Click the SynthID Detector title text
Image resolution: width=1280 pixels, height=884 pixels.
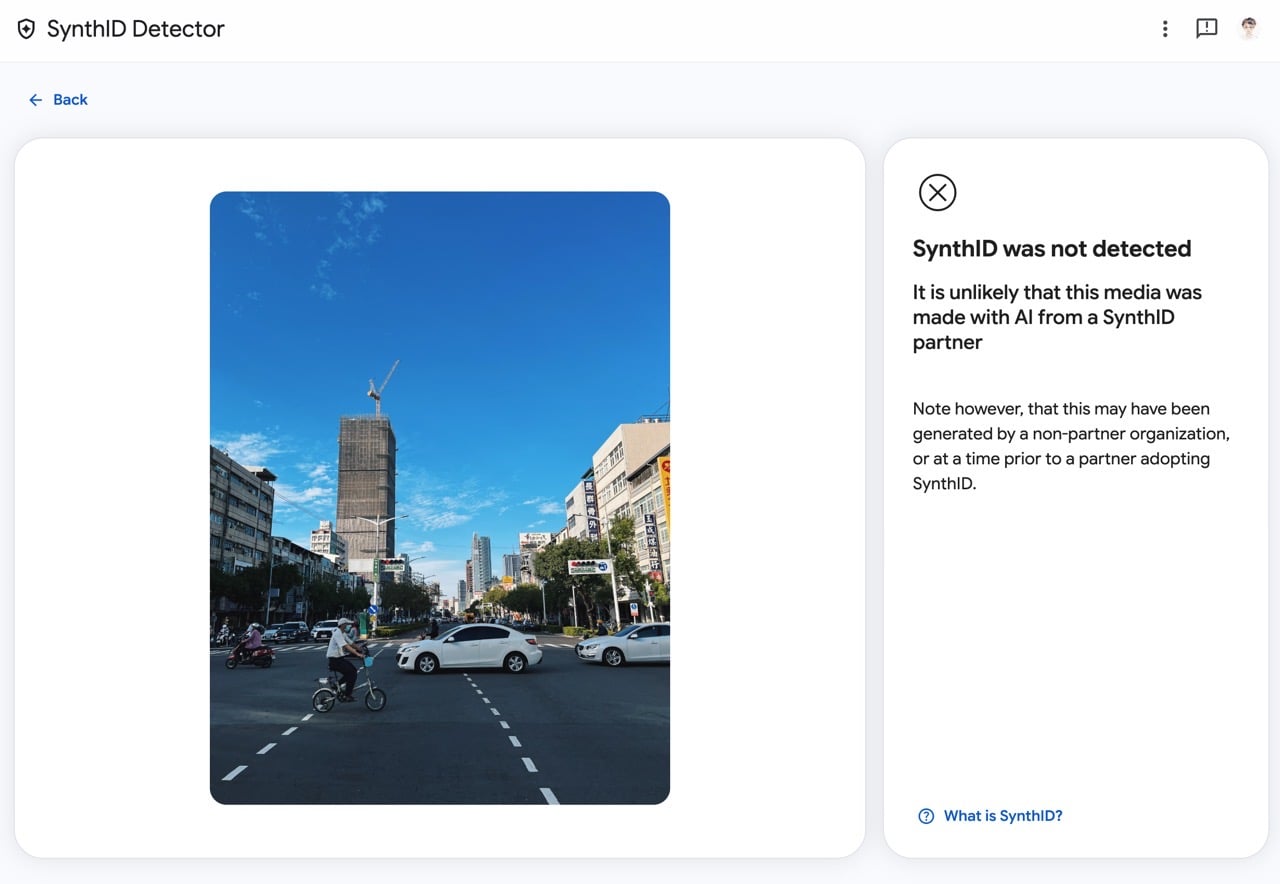pos(136,29)
